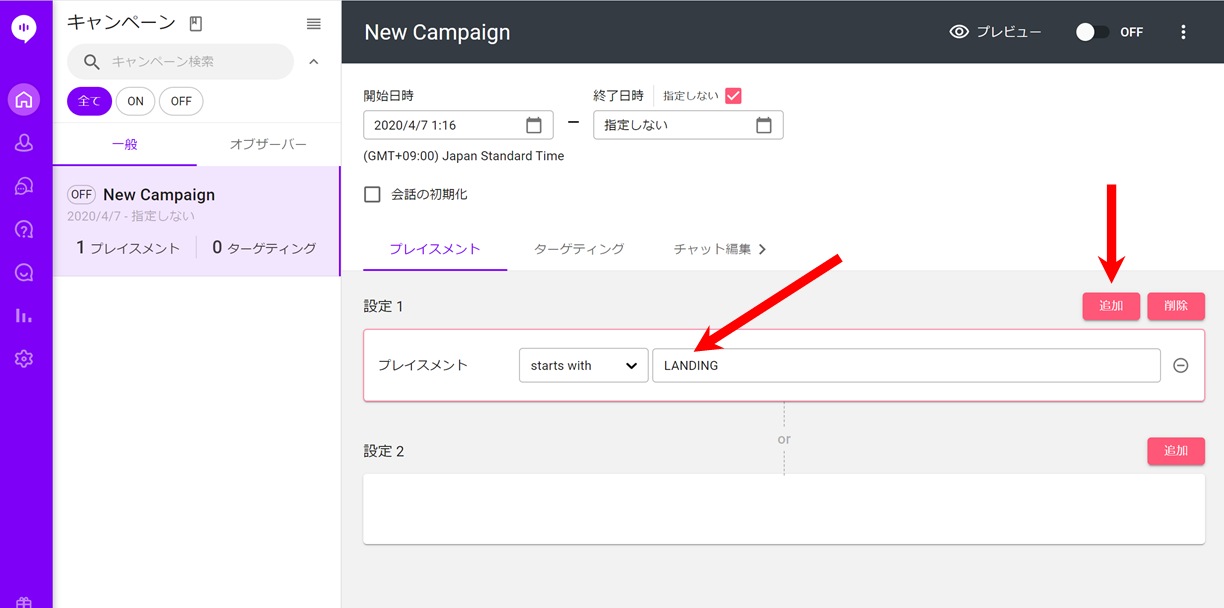Click the '1 プレイスメント' count in campaign card
The width and height of the screenshot is (1224, 608).
[128, 248]
